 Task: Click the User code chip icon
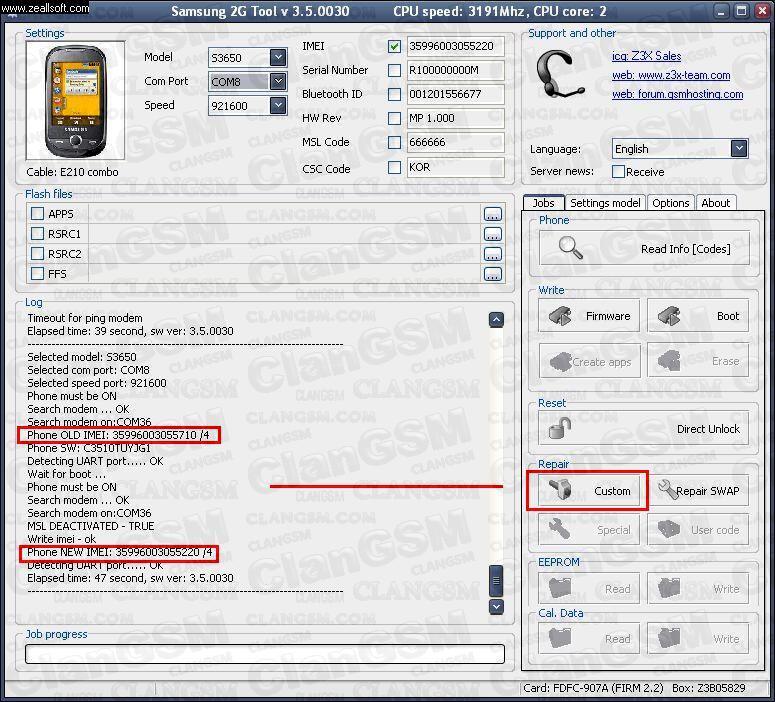point(669,529)
